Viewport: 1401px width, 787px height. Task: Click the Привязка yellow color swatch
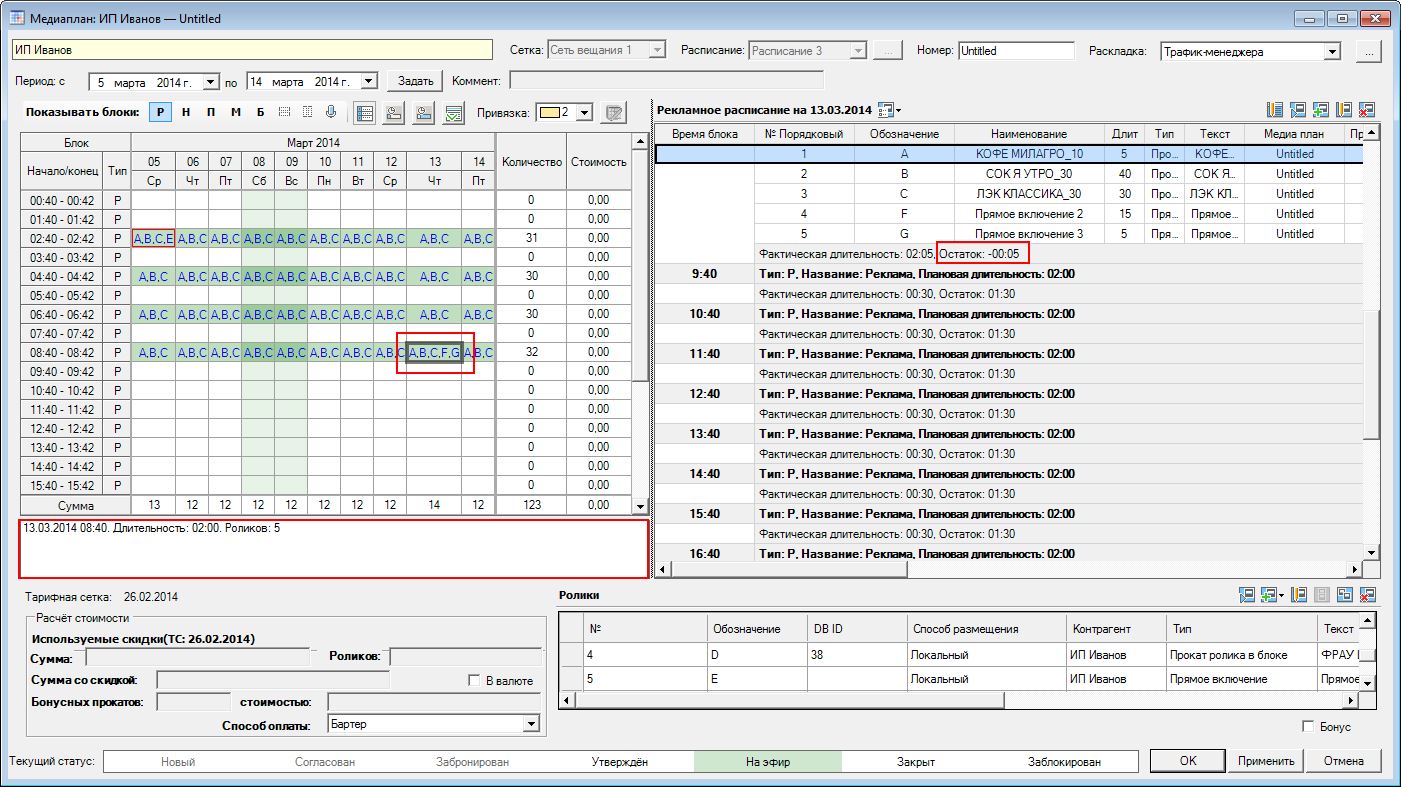[x=549, y=113]
